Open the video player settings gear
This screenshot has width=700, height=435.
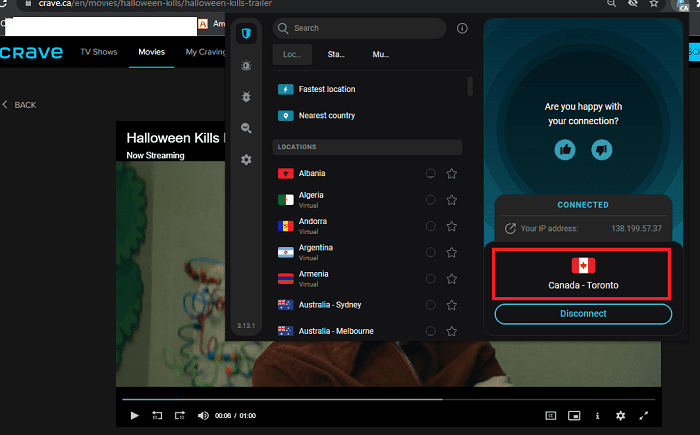621,415
